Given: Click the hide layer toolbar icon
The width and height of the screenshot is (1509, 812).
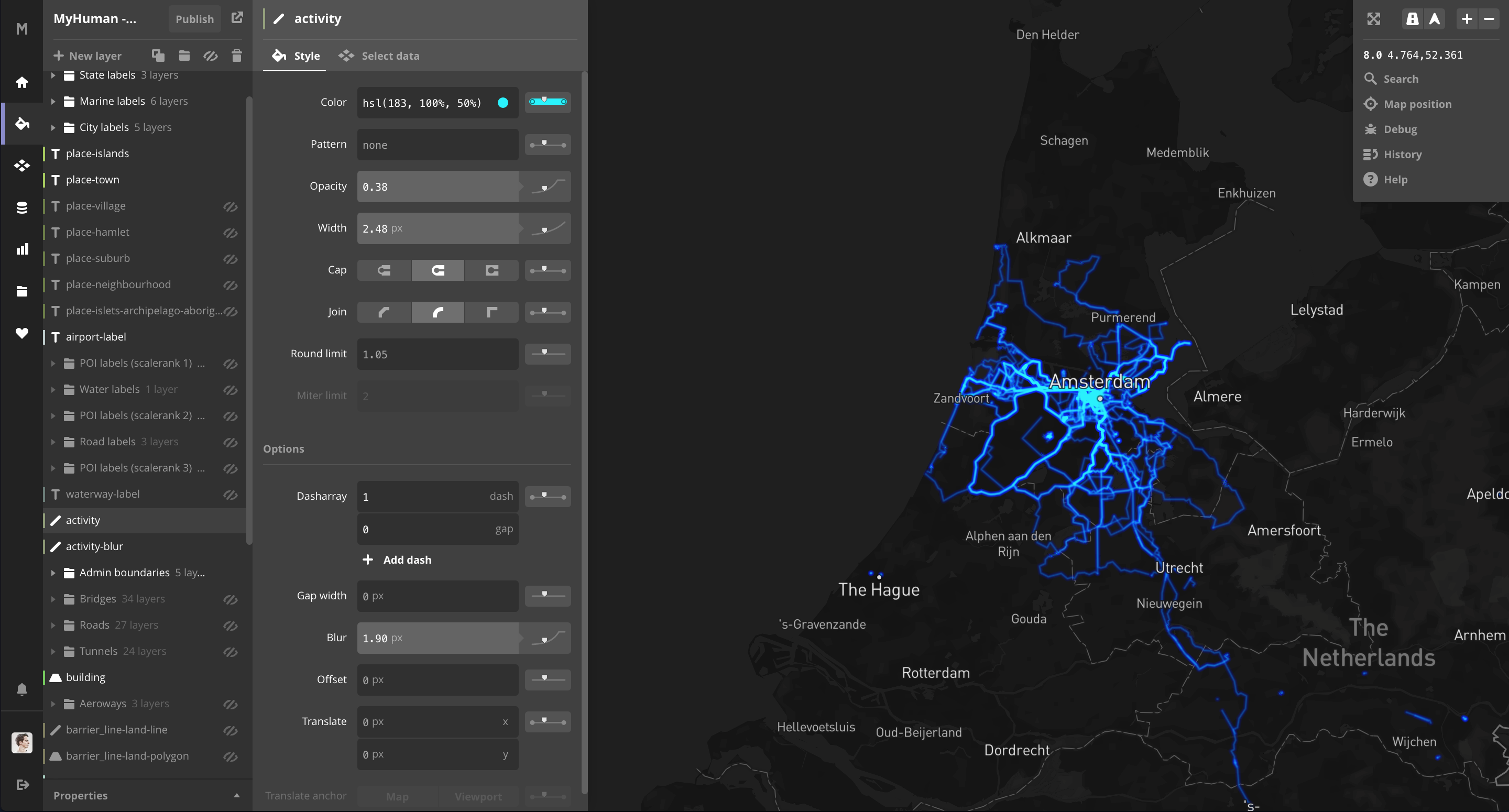Looking at the screenshot, I should pyautogui.click(x=210, y=56).
